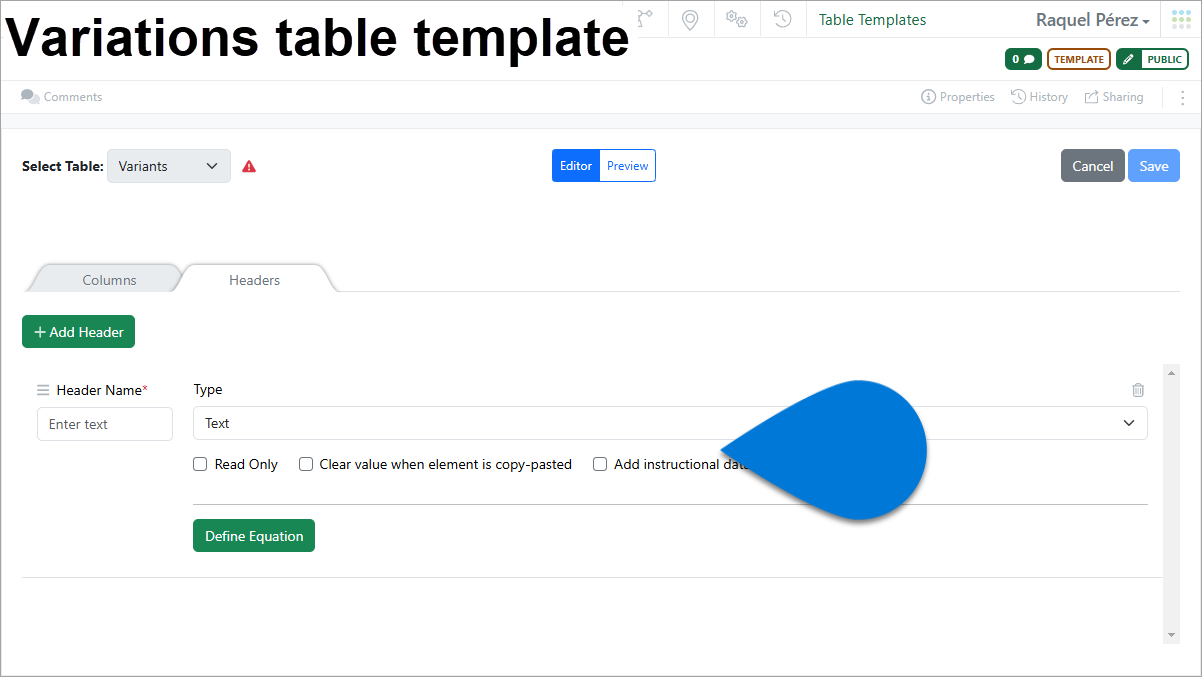
Task: Click the Add Header button
Action: point(78,331)
